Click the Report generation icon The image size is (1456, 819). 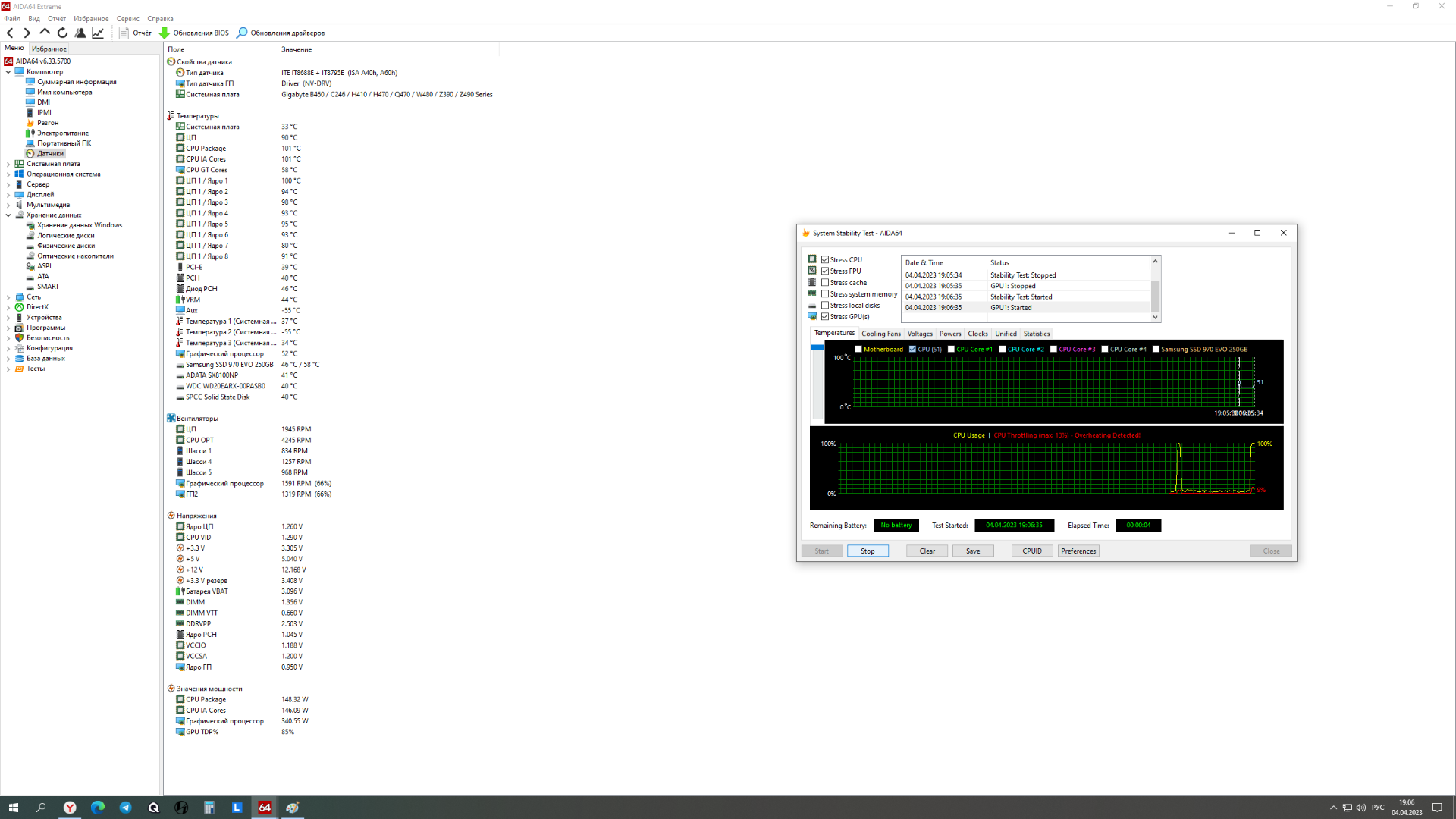tap(122, 33)
